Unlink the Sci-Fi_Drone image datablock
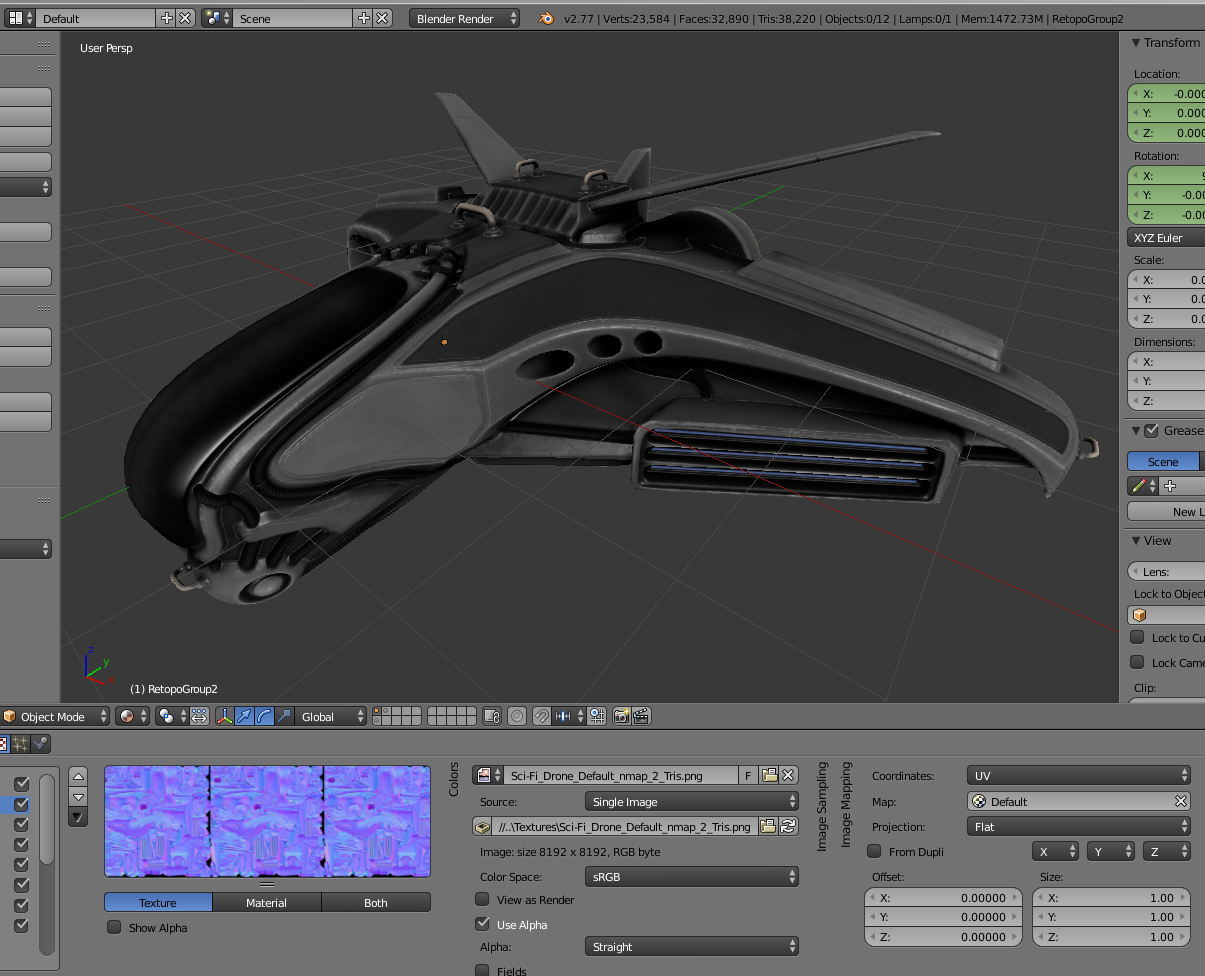The height and width of the screenshot is (976, 1205). [x=789, y=775]
